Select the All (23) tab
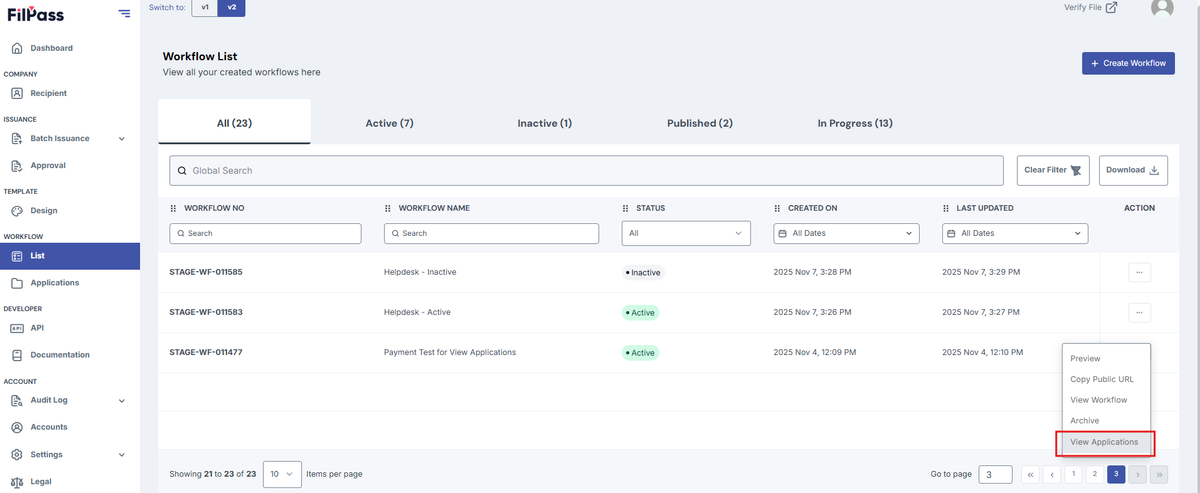Viewport: 1200px width, 493px height. pos(234,123)
